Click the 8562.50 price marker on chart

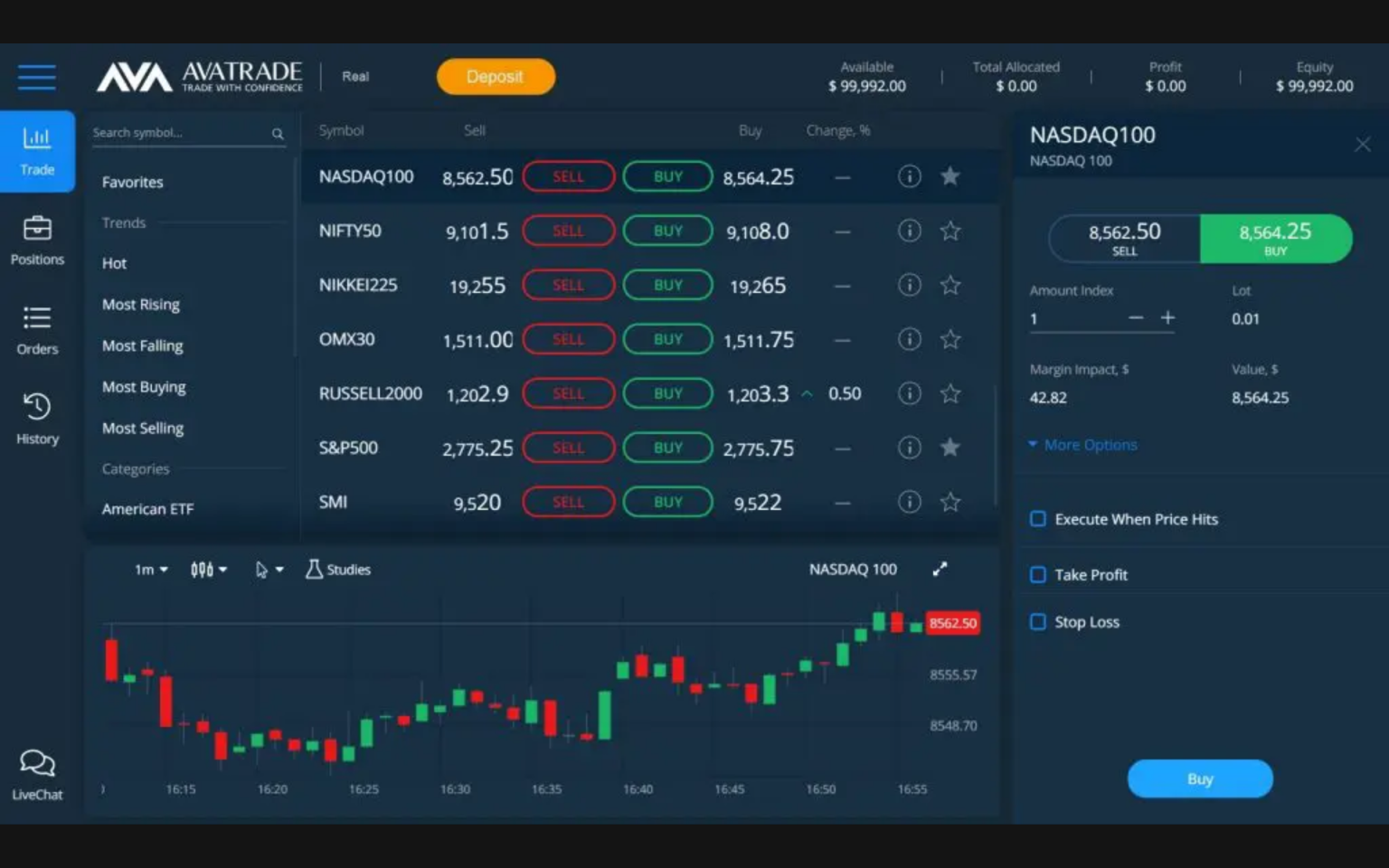click(x=952, y=623)
